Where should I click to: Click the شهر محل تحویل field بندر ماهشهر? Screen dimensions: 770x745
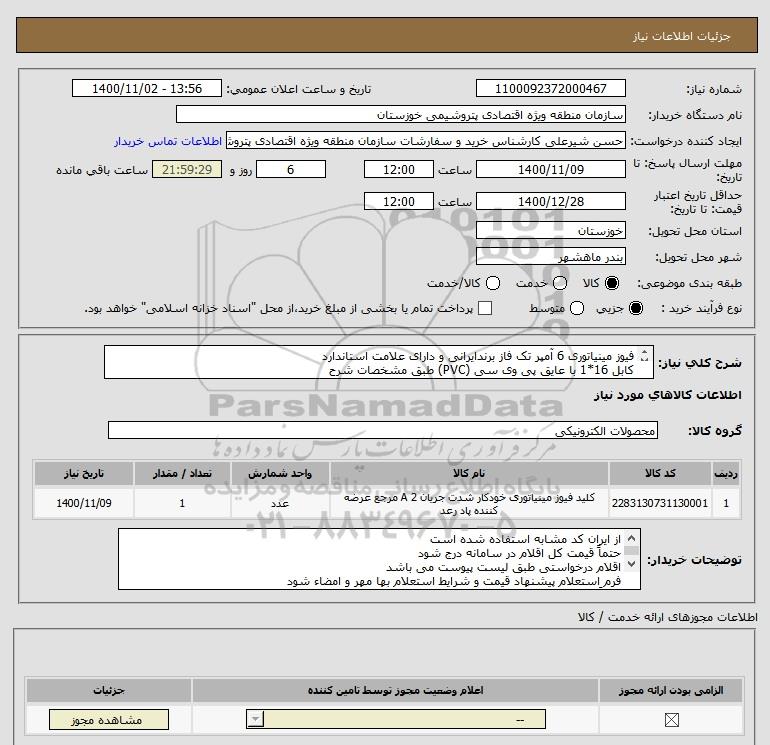tap(550, 256)
